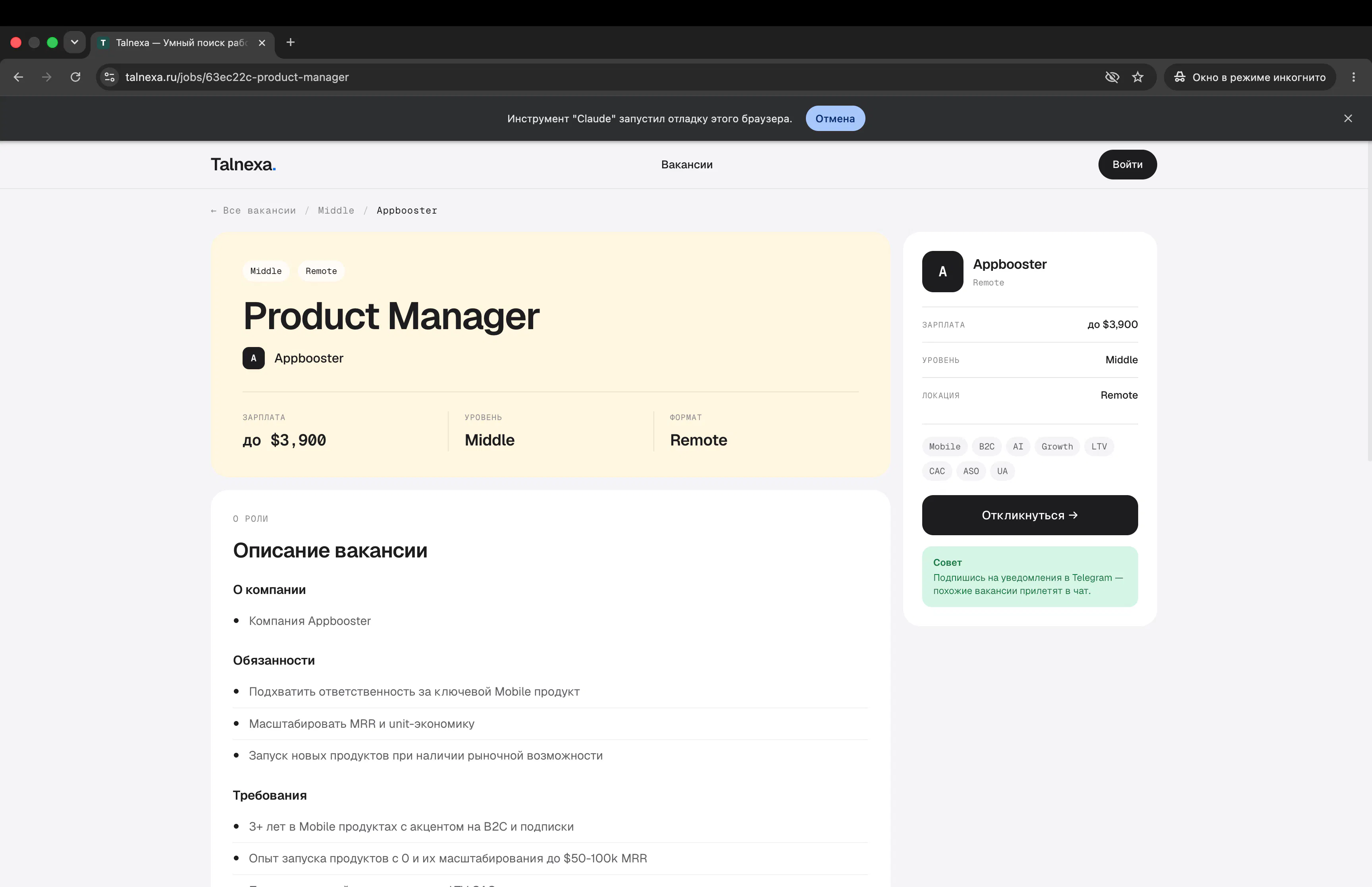Open the Вакансии navigation item

tap(687, 165)
